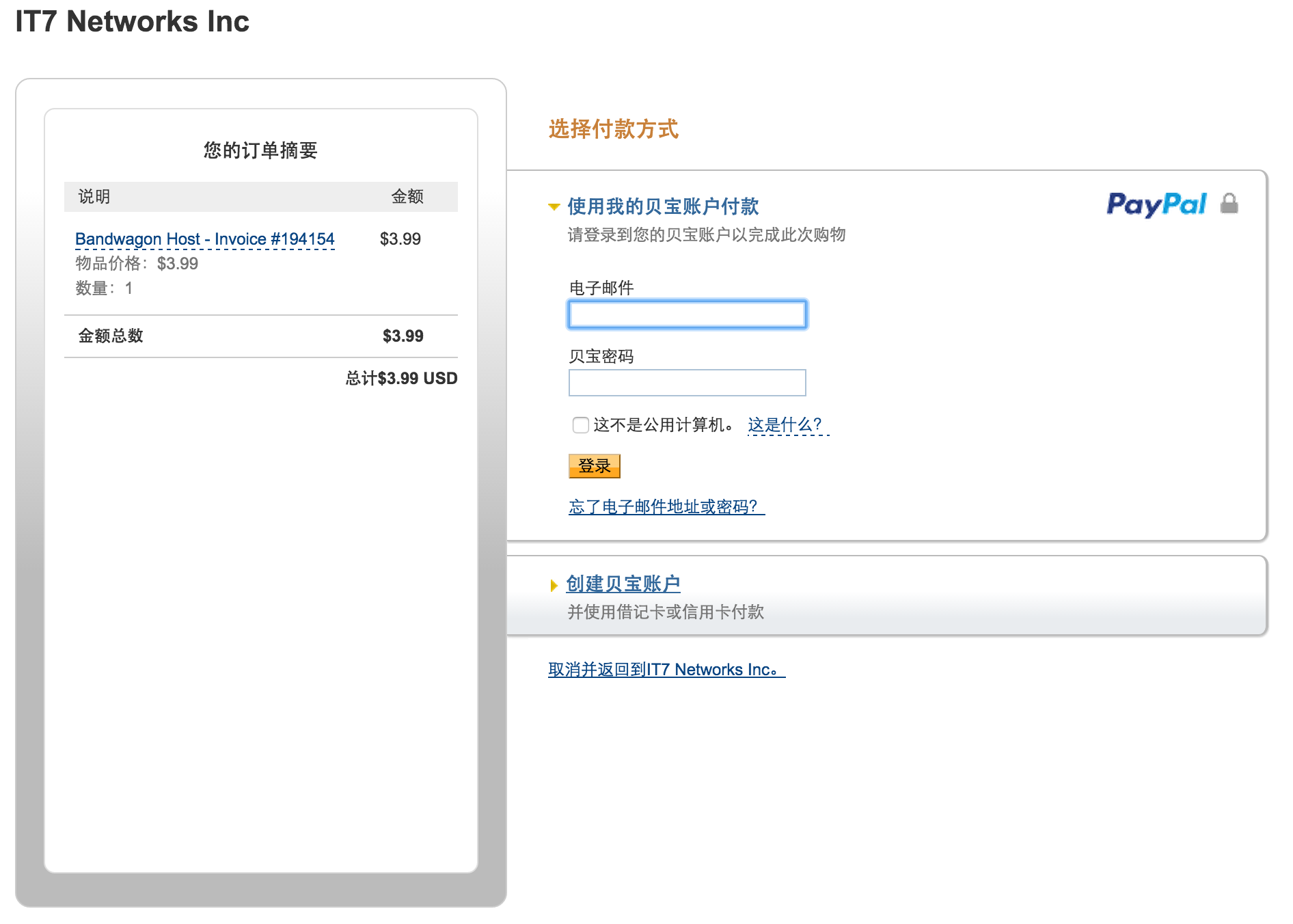Select the 电子邮件 field label

(x=601, y=288)
